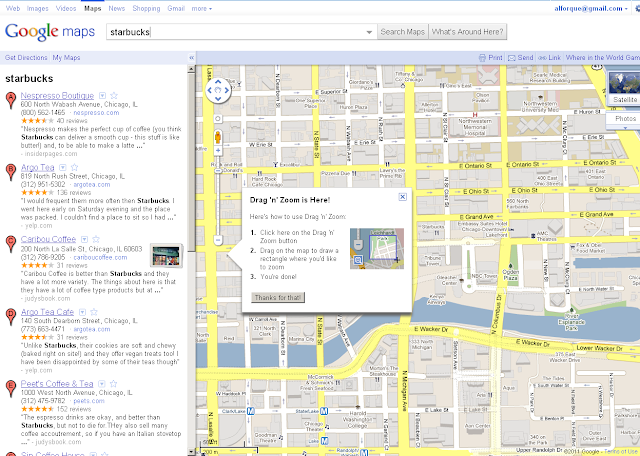
Task: Click the Search Maps button
Action: pyautogui.click(x=402, y=32)
